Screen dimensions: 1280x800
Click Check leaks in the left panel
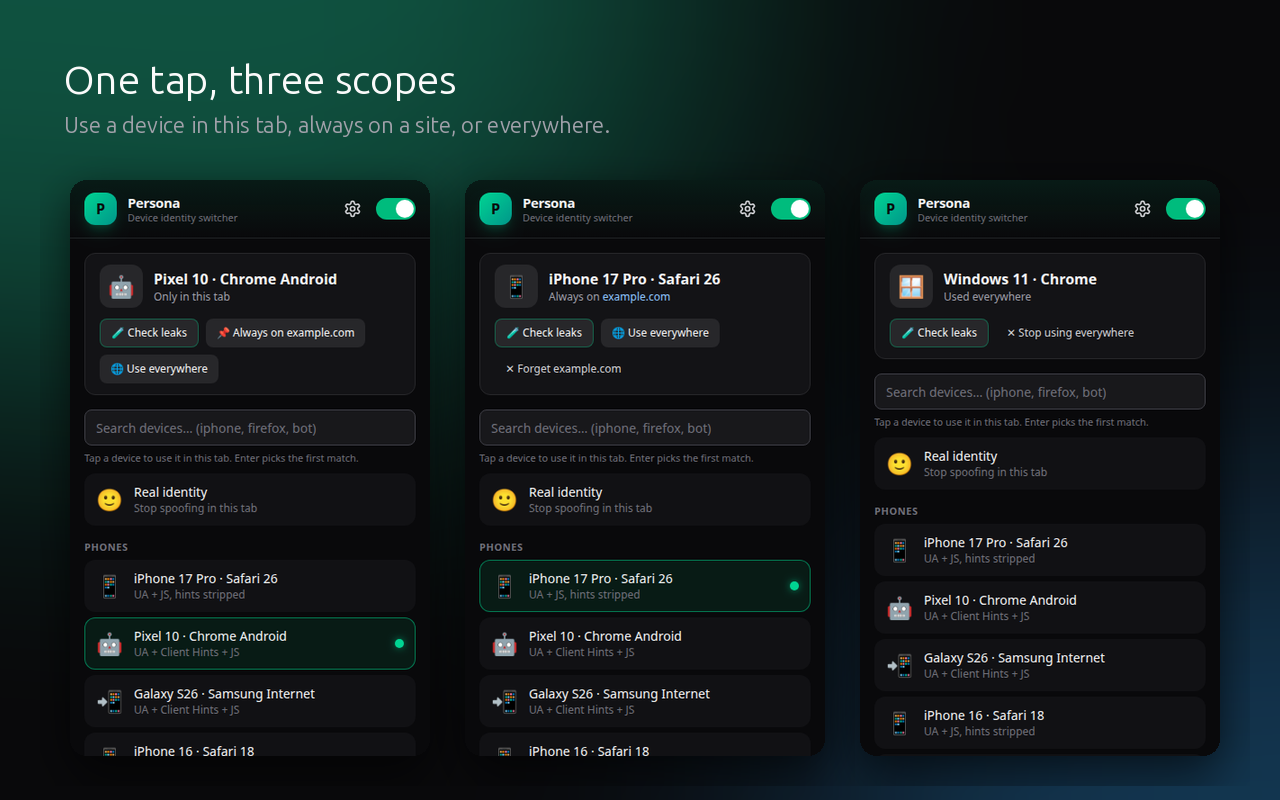pos(149,333)
